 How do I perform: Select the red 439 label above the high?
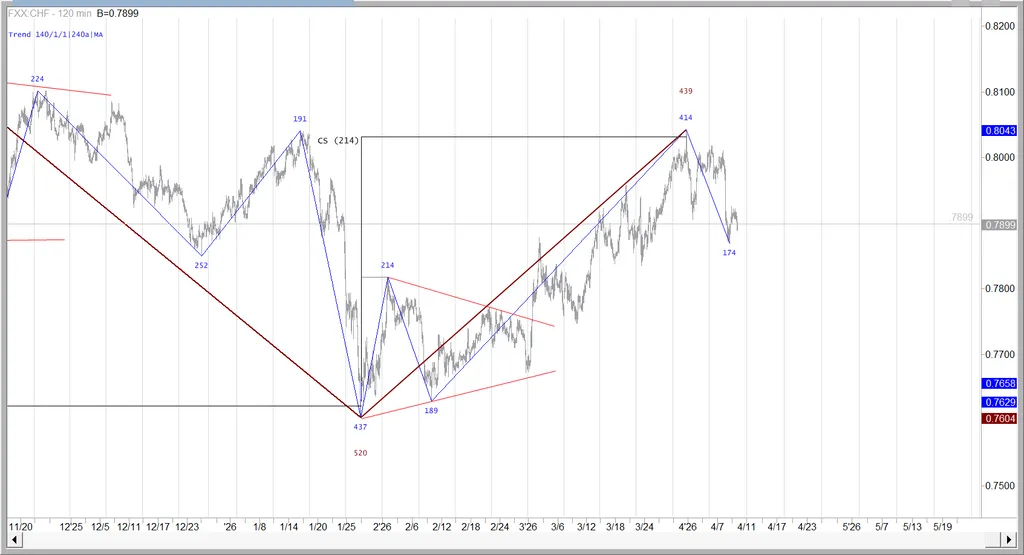[685, 91]
